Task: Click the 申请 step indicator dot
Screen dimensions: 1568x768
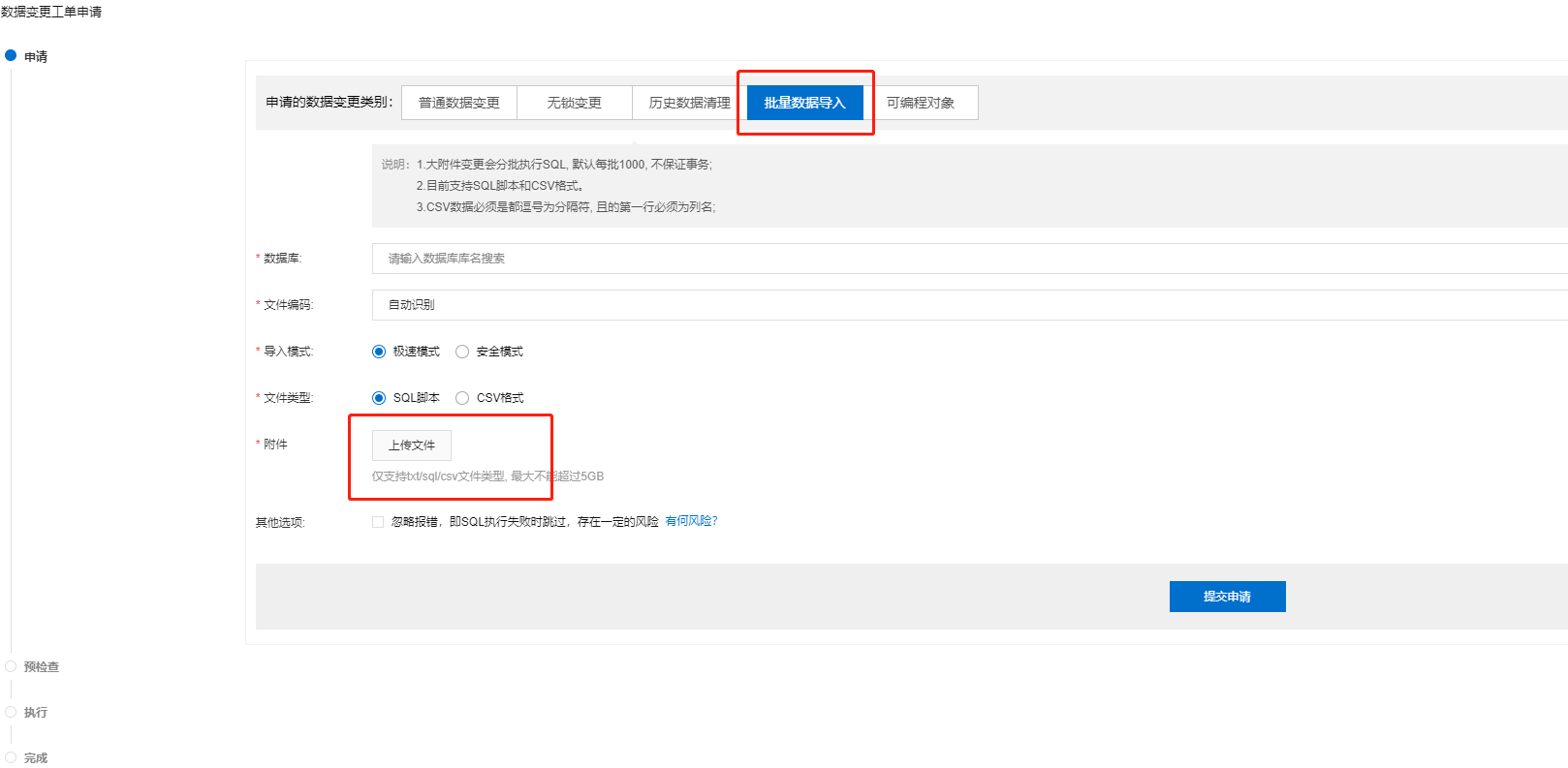Action: click(x=11, y=56)
